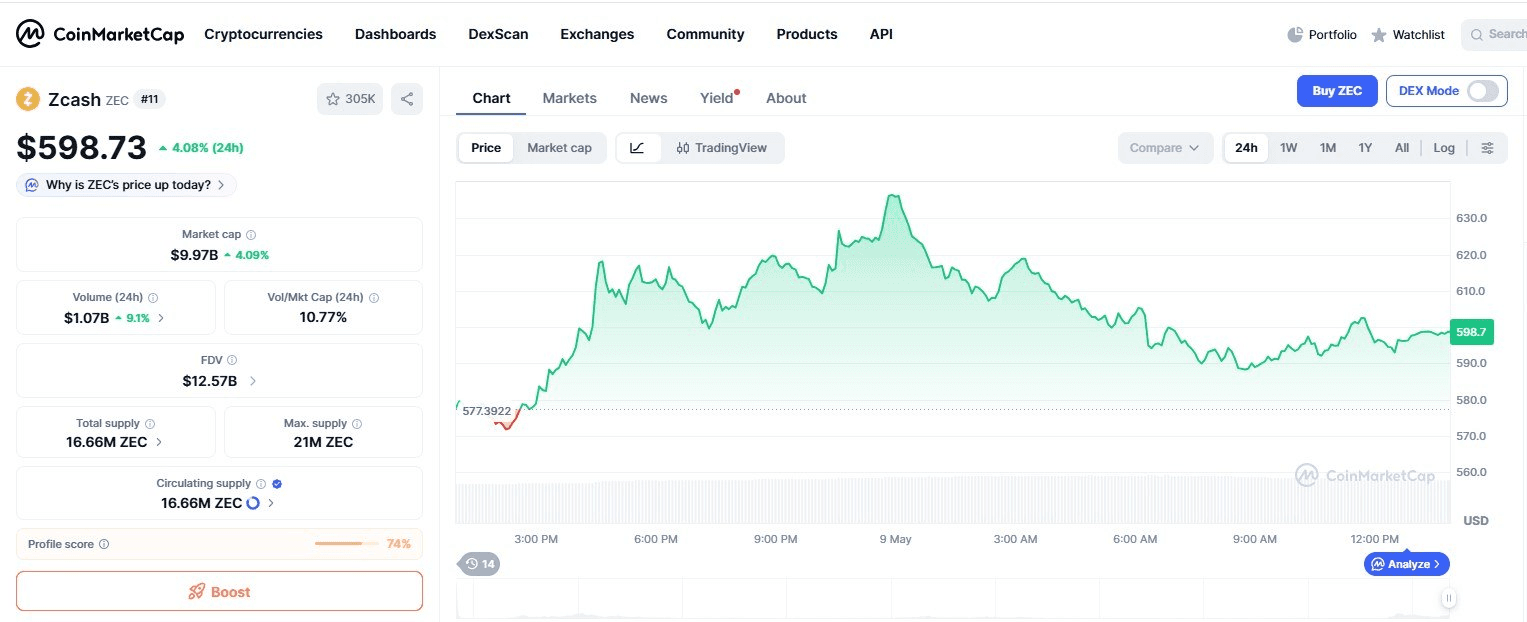Image resolution: width=1527 pixels, height=622 pixels.
Task: Click Volume (24h) info icon
Action: coord(153,297)
